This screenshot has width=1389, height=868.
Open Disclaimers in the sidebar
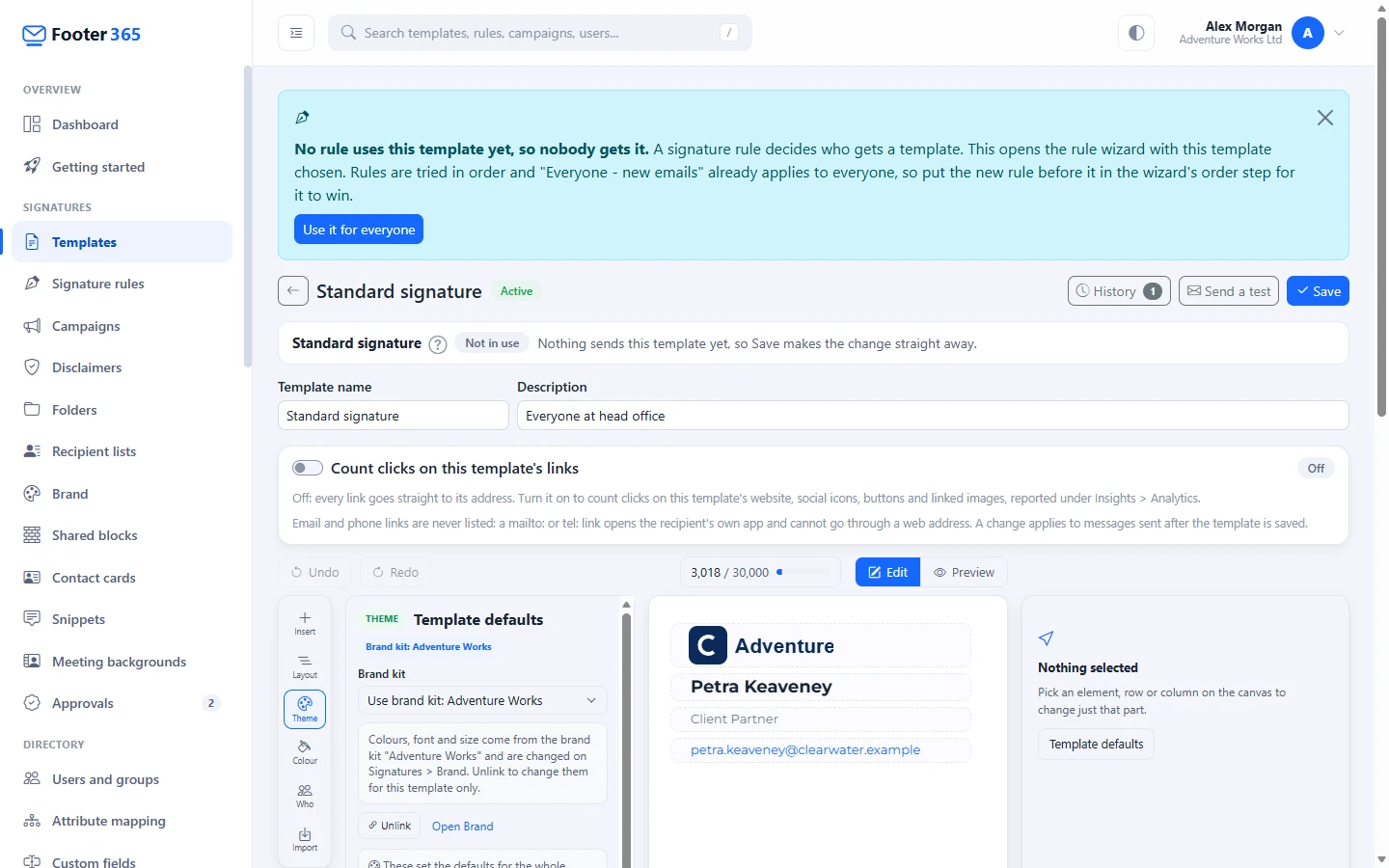(x=122, y=367)
